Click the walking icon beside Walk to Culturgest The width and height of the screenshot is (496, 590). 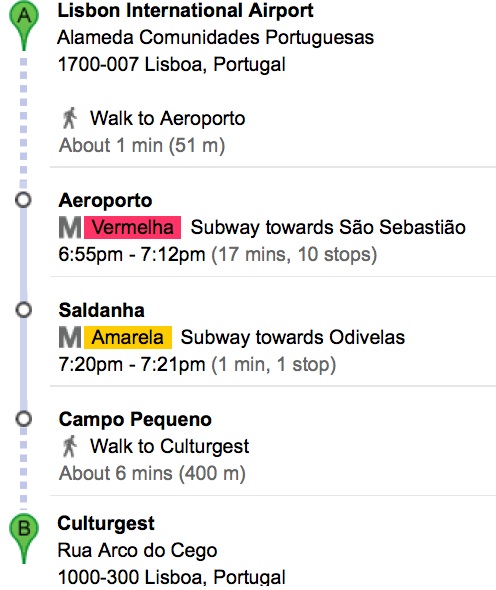click(70, 446)
